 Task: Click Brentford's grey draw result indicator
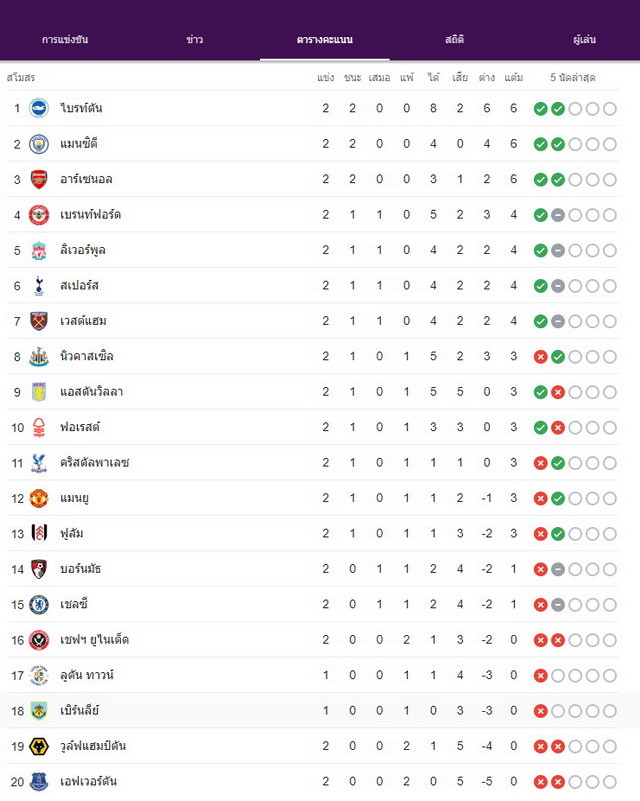[x=558, y=215]
